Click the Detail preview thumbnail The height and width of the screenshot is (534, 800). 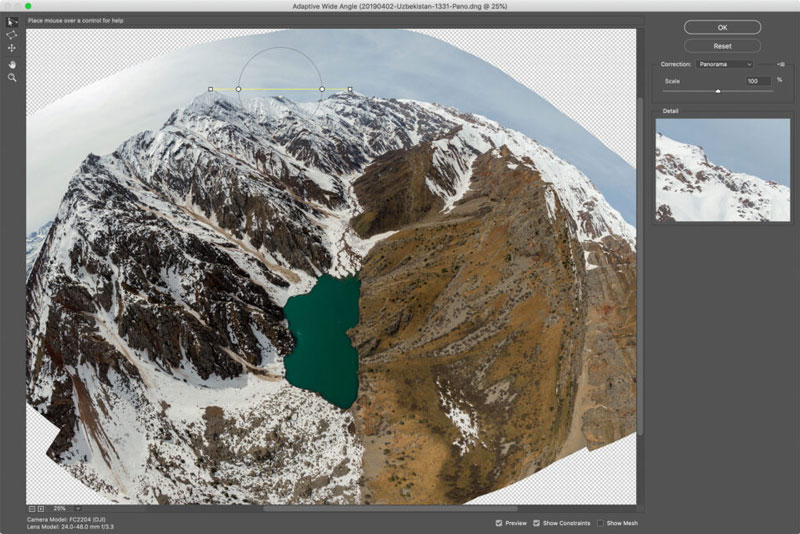[x=722, y=169]
